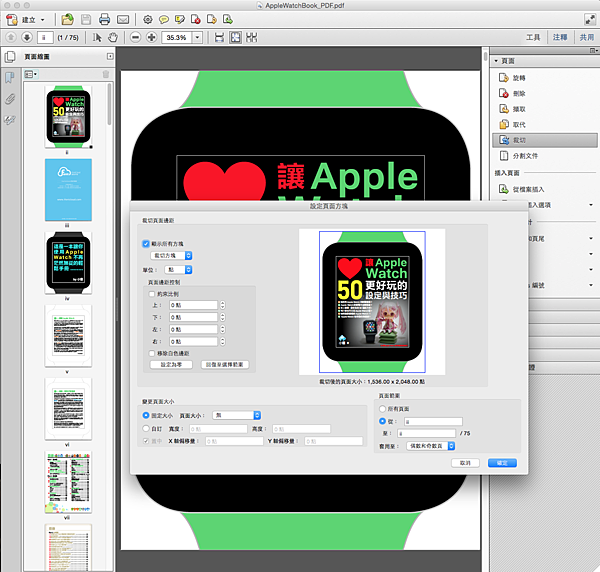The width and height of the screenshot is (600, 572).
Task: Click the Zoom Out minus icon
Action: tap(133, 37)
